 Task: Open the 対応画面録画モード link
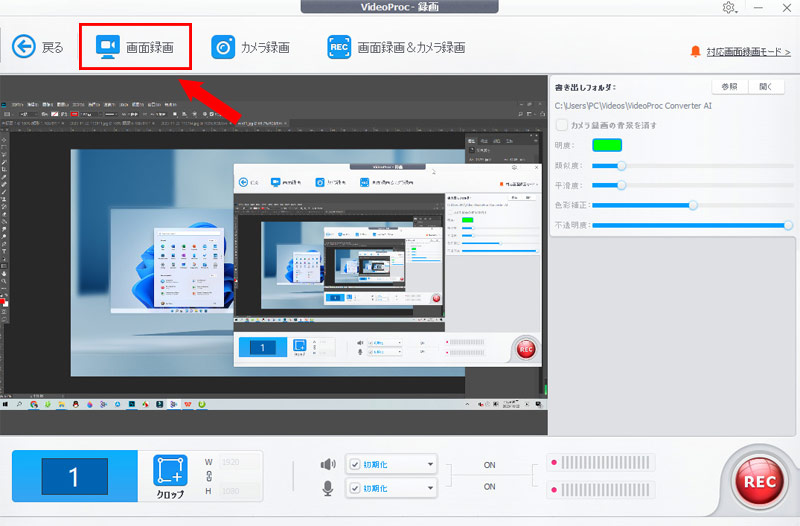748,52
